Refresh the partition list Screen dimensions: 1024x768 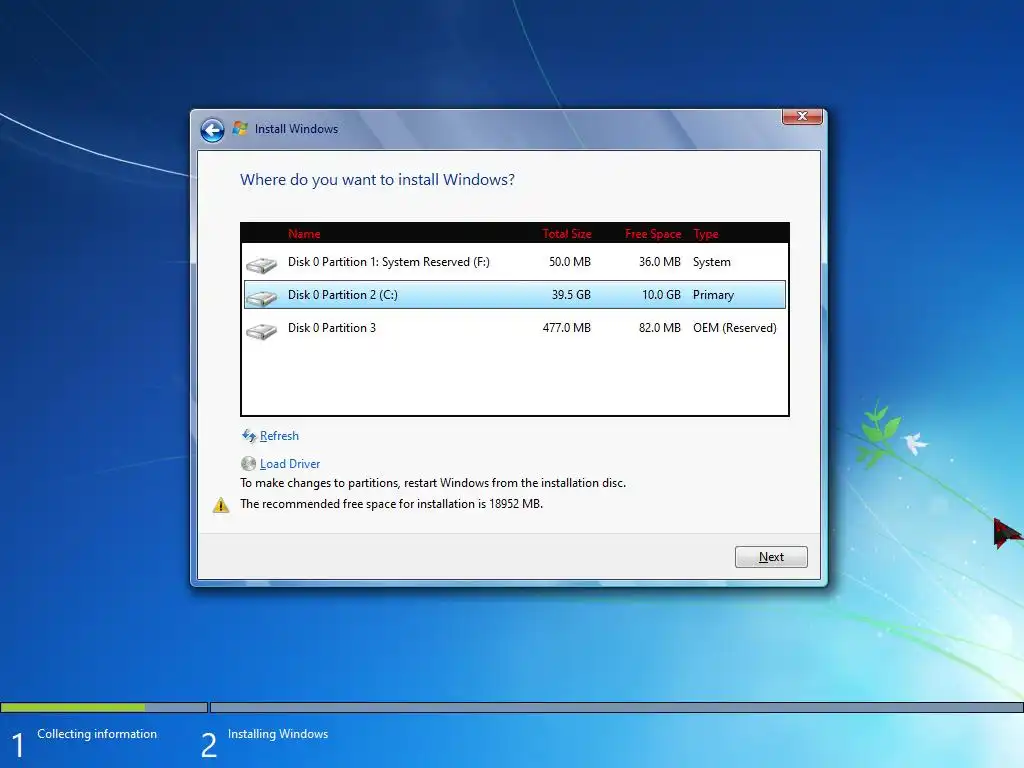pyautogui.click(x=279, y=436)
